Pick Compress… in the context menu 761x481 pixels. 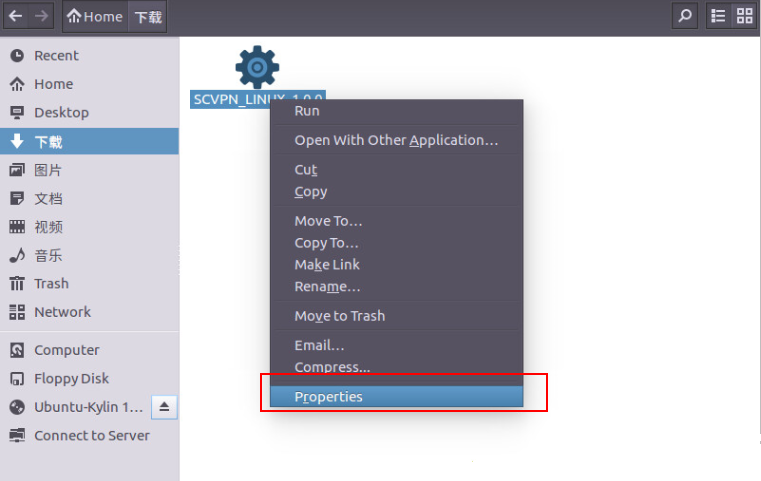click(x=332, y=367)
